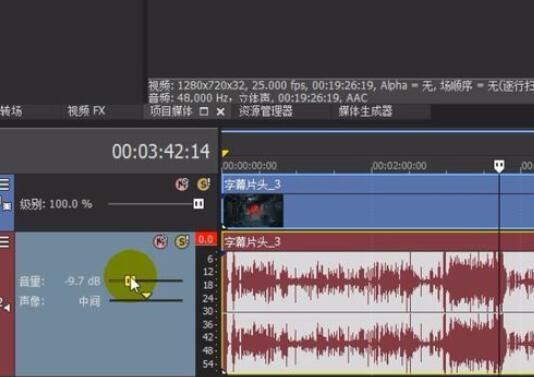534x377 pixels.
Task: Undock the 项目媒体 panel window
Action: [x=204, y=111]
